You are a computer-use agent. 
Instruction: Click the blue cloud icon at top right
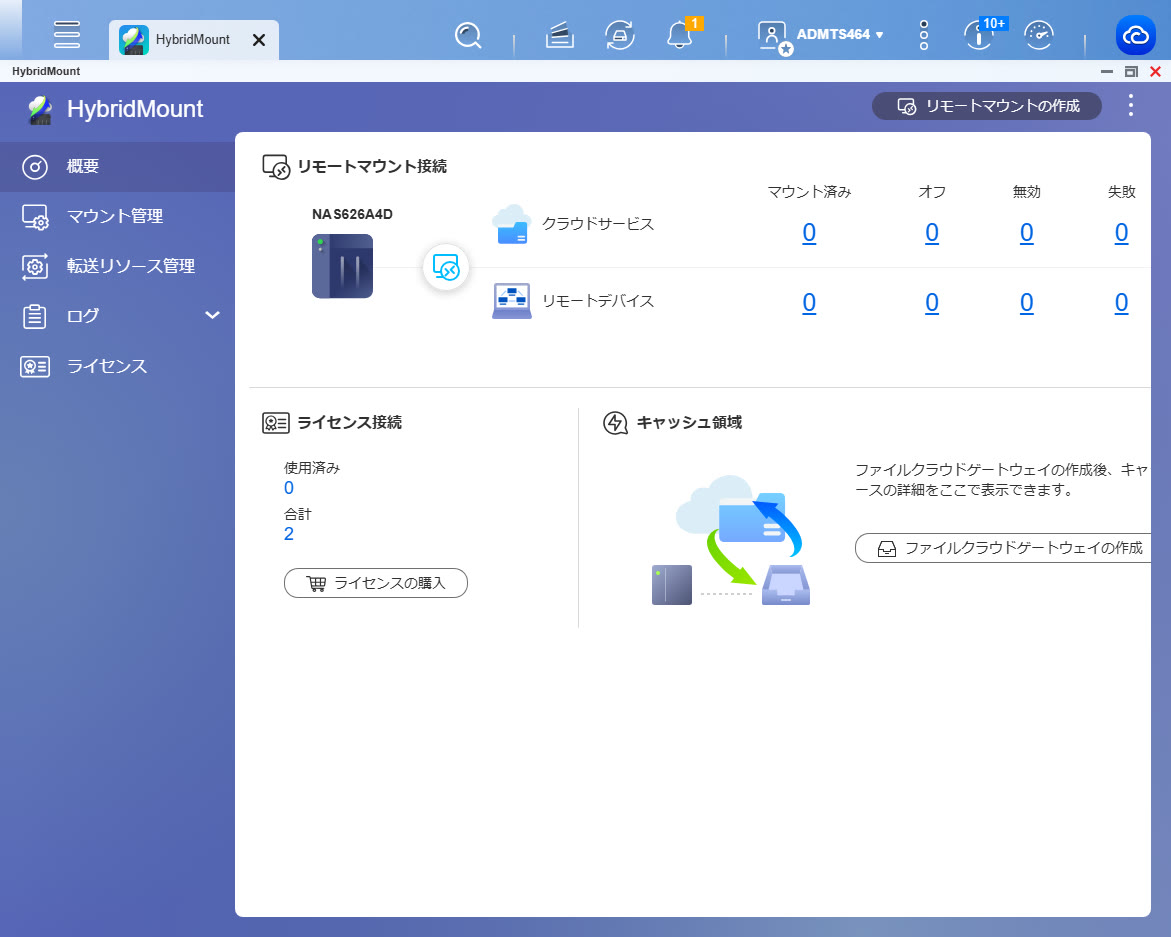click(1136, 36)
